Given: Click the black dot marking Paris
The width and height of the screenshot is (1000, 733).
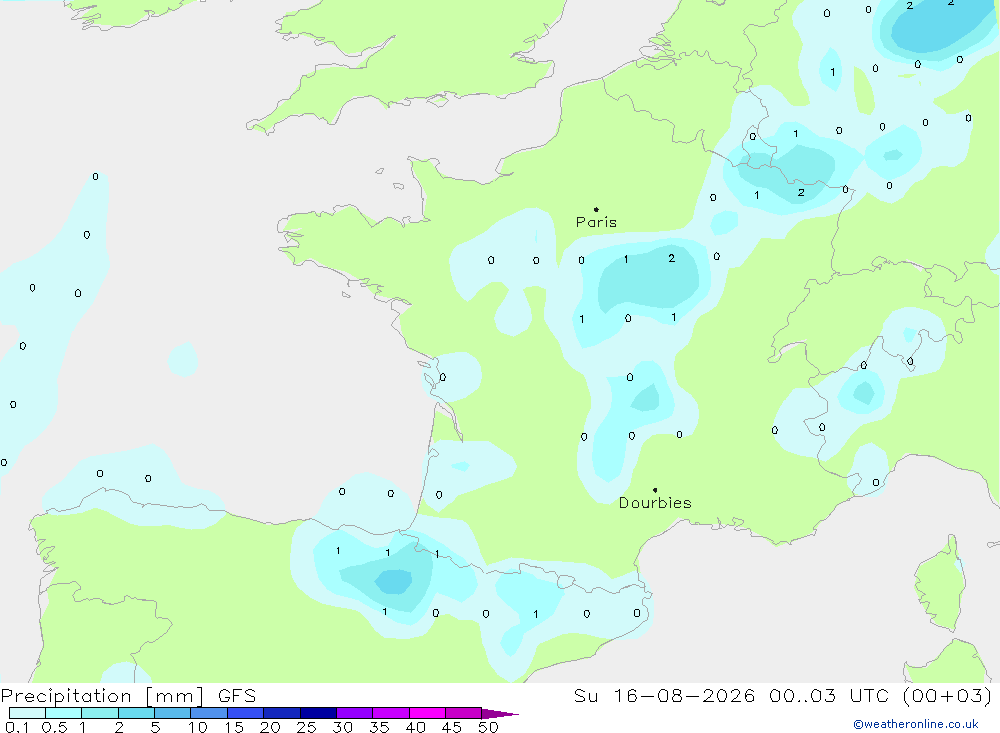Looking at the screenshot, I should point(596,209).
